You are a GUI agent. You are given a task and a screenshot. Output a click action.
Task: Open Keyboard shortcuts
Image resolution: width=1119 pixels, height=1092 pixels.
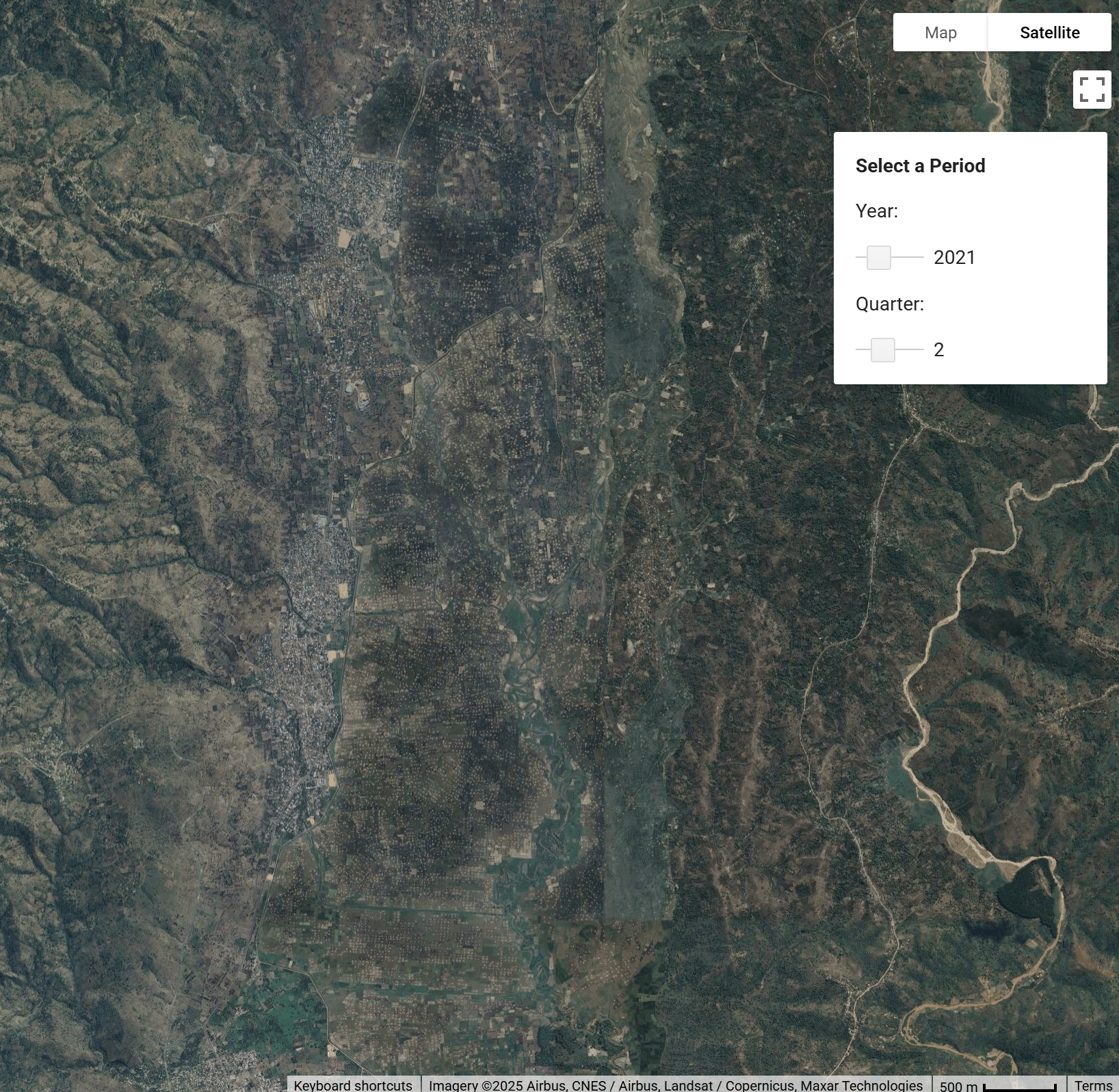353,1085
